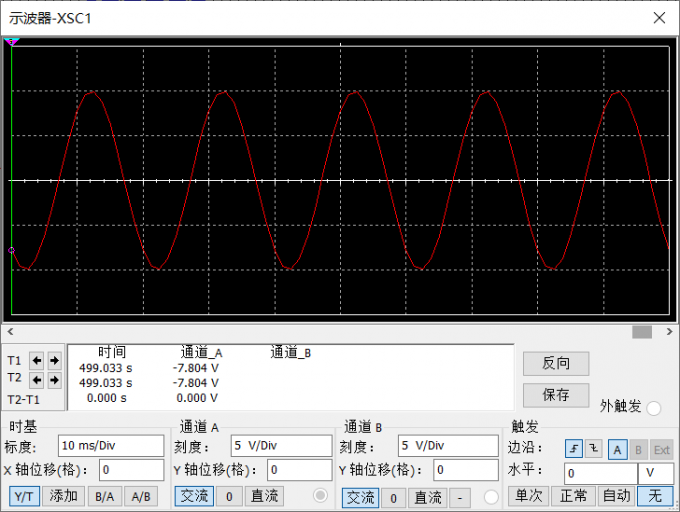The image size is (680, 512).
Task: Click channel A 5 V/Div scale field
Action: tap(281, 446)
